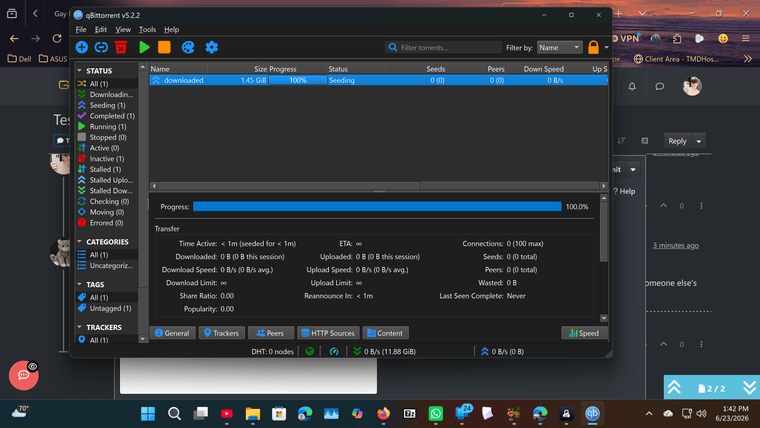The width and height of the screenshot is (760, 428).
Task: Open the '3 minutes ago' timestamp link
Action: (x=676, y=245)
